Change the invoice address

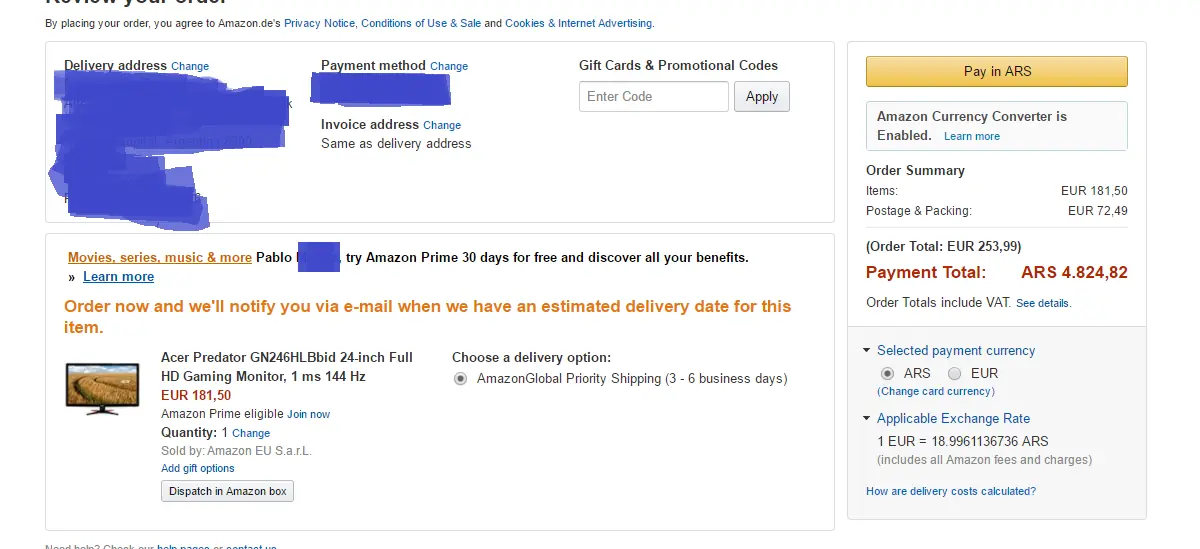click(442, 126)
